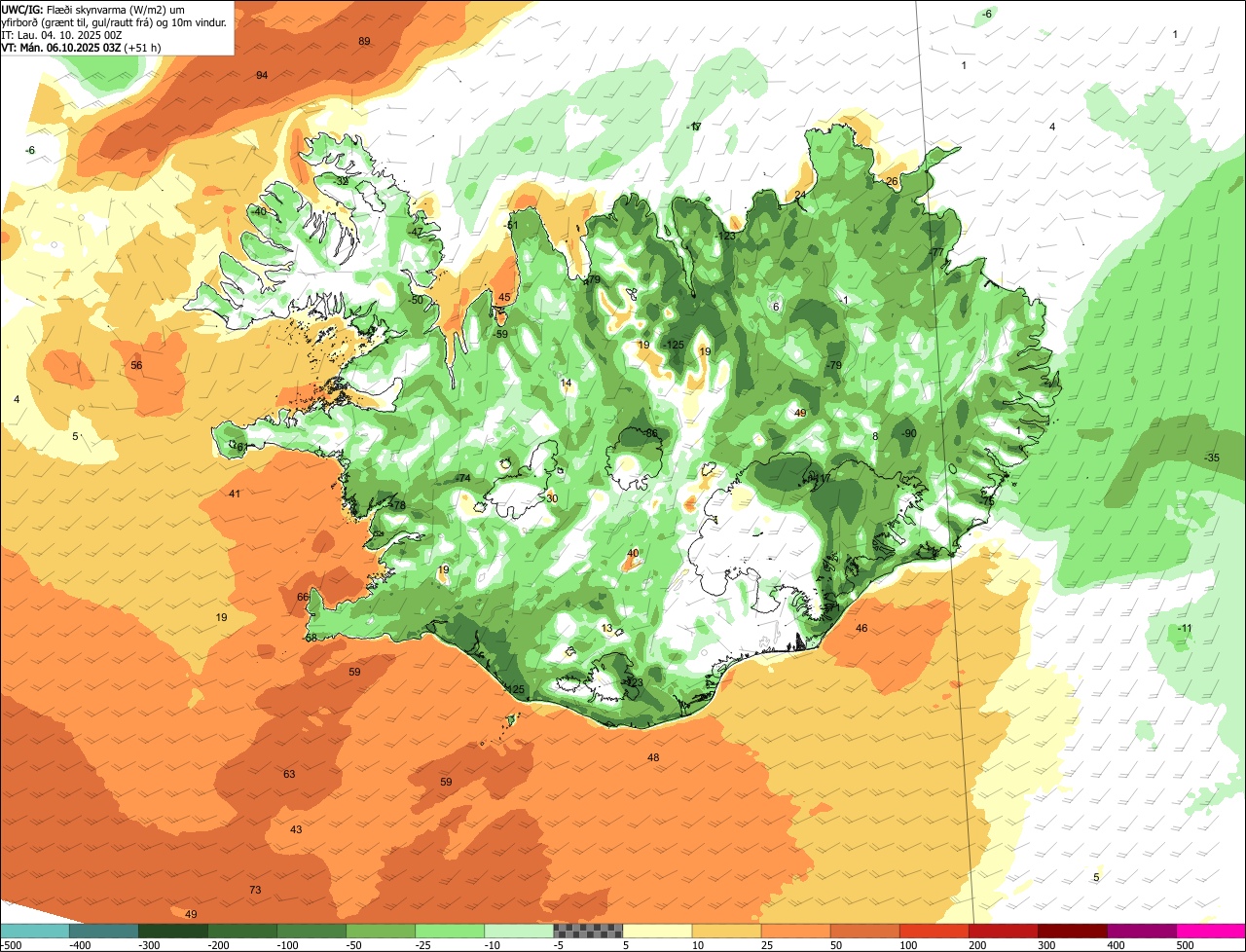Click the map value '89'
Image resolution: width=1246 pixels, height=952 pixels.
[x=364, y=41]
